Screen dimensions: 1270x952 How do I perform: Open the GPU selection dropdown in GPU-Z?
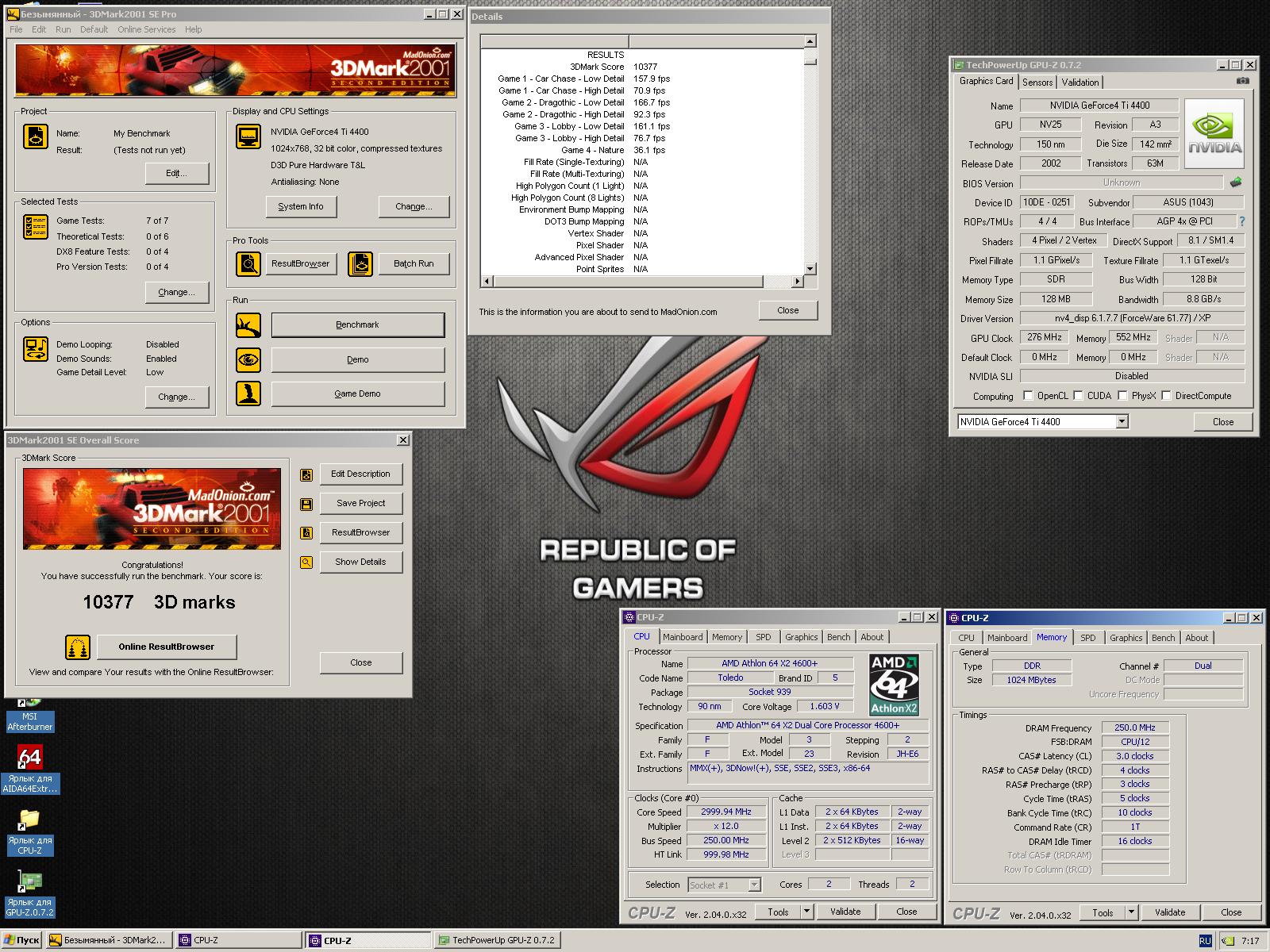1122,422
